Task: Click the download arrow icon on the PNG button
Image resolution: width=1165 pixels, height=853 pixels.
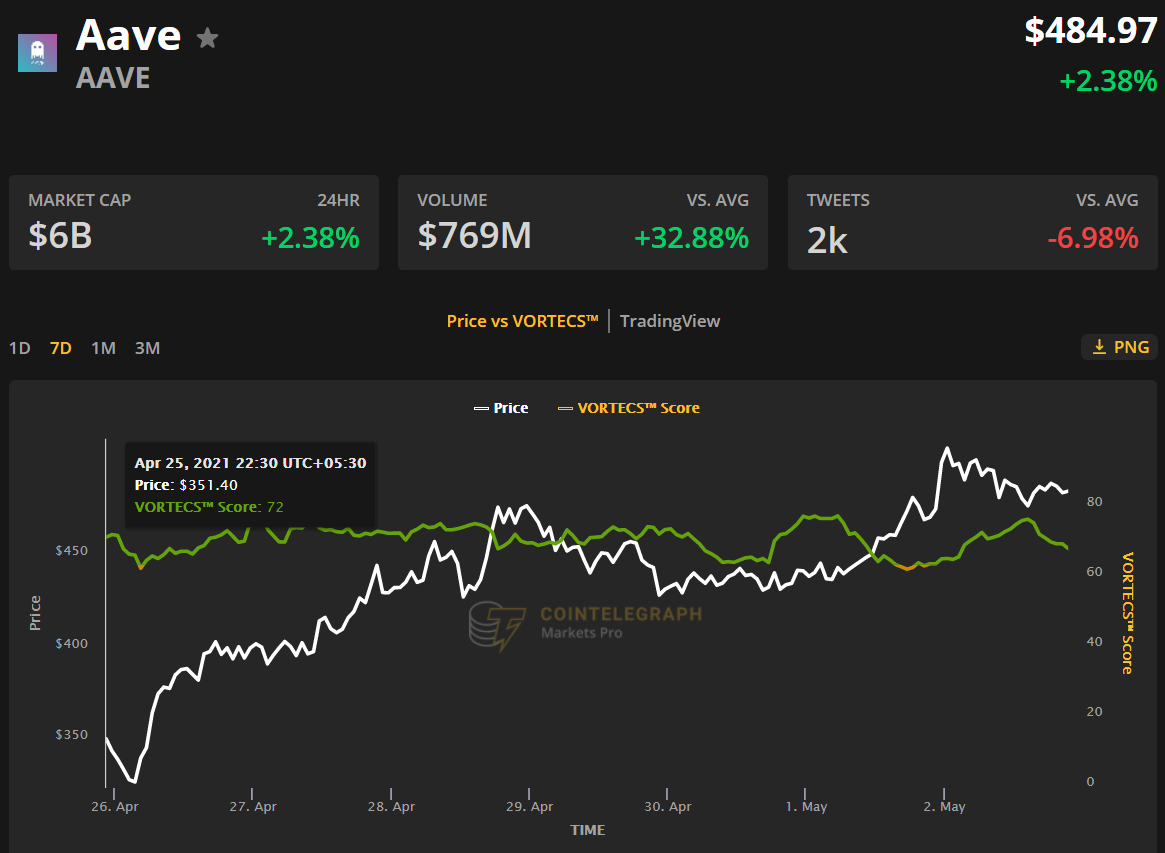Action: [x=1099, y=347]
